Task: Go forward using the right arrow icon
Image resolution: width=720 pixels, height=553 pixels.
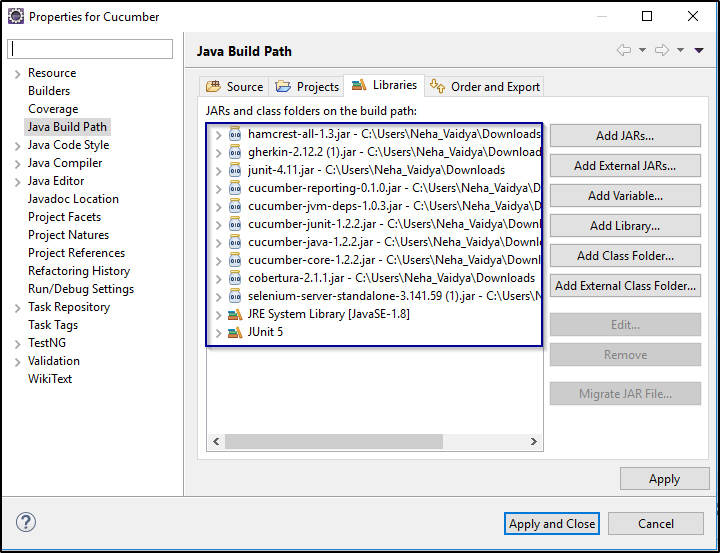Action: tap(662, 50)
